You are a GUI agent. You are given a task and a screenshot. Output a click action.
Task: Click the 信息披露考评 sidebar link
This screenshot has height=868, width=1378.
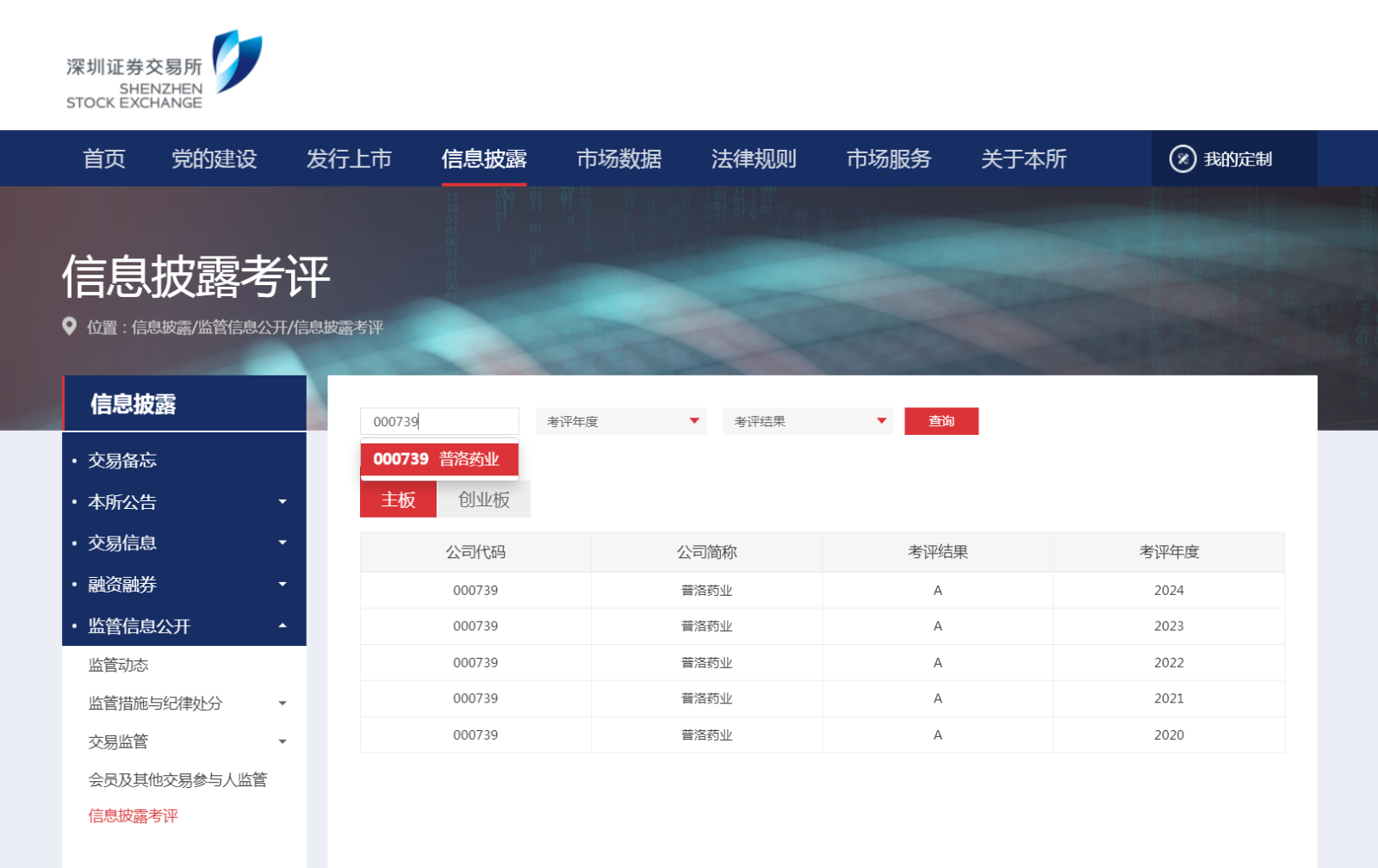click(132, 815)
